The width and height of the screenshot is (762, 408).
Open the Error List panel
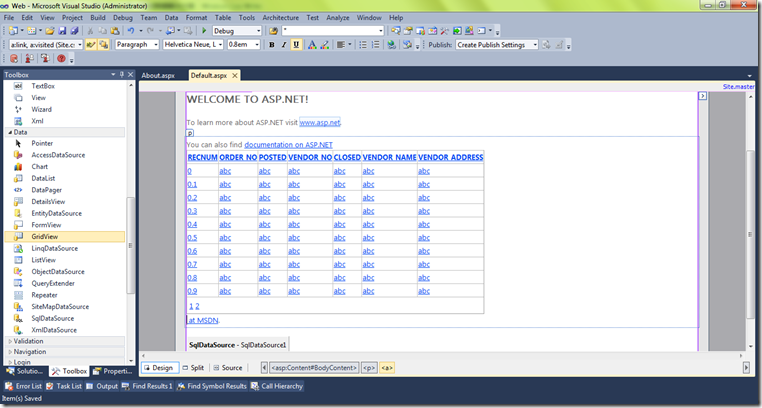[x=23, y=386]
